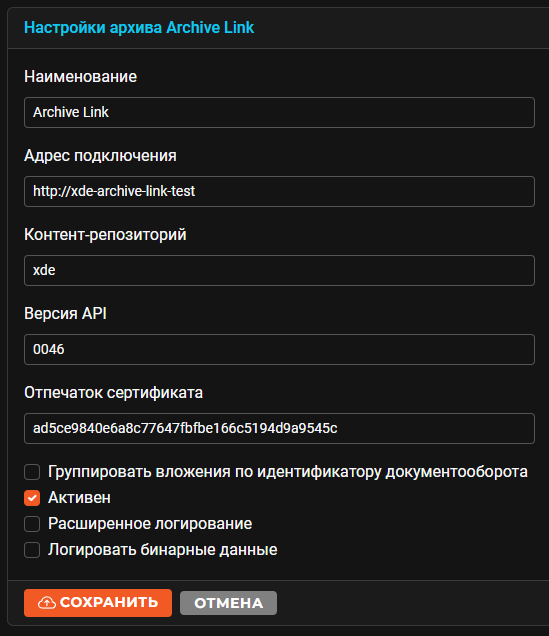Screen dimensions: 549x636
Task: Enable grouping attachments by document flow ID checkbox
Action: point(32,472)
